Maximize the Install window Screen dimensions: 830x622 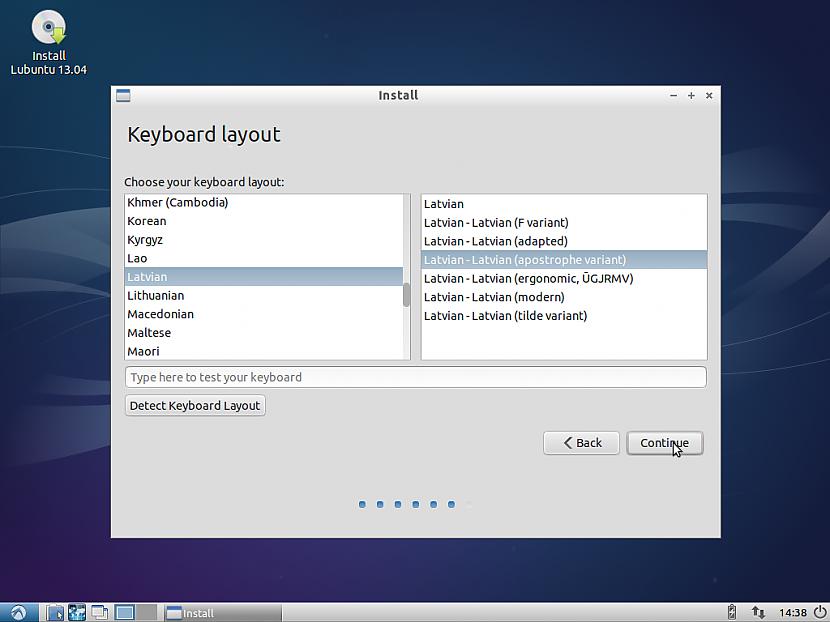pyautogui.click(x=691, y=96)
